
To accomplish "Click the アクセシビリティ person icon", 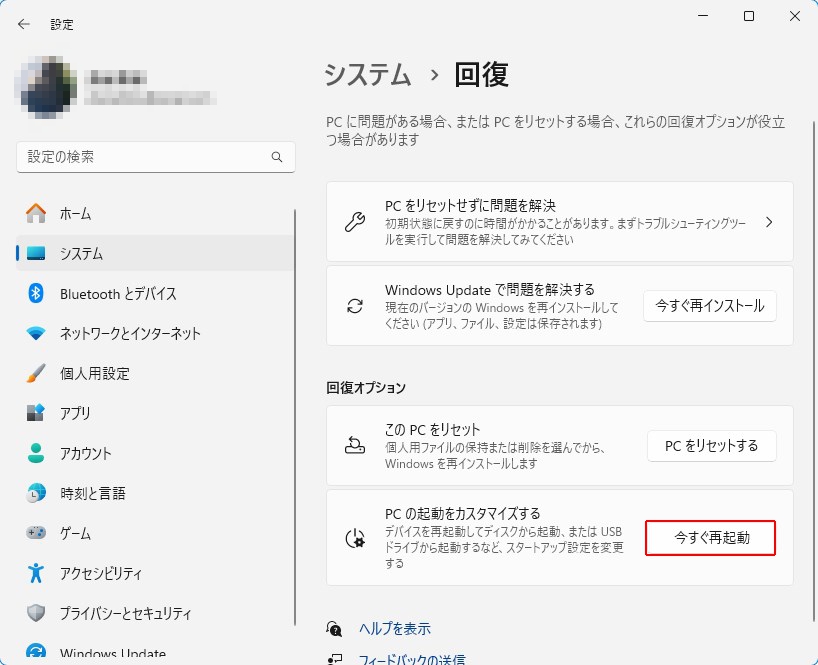I will 36,573.
